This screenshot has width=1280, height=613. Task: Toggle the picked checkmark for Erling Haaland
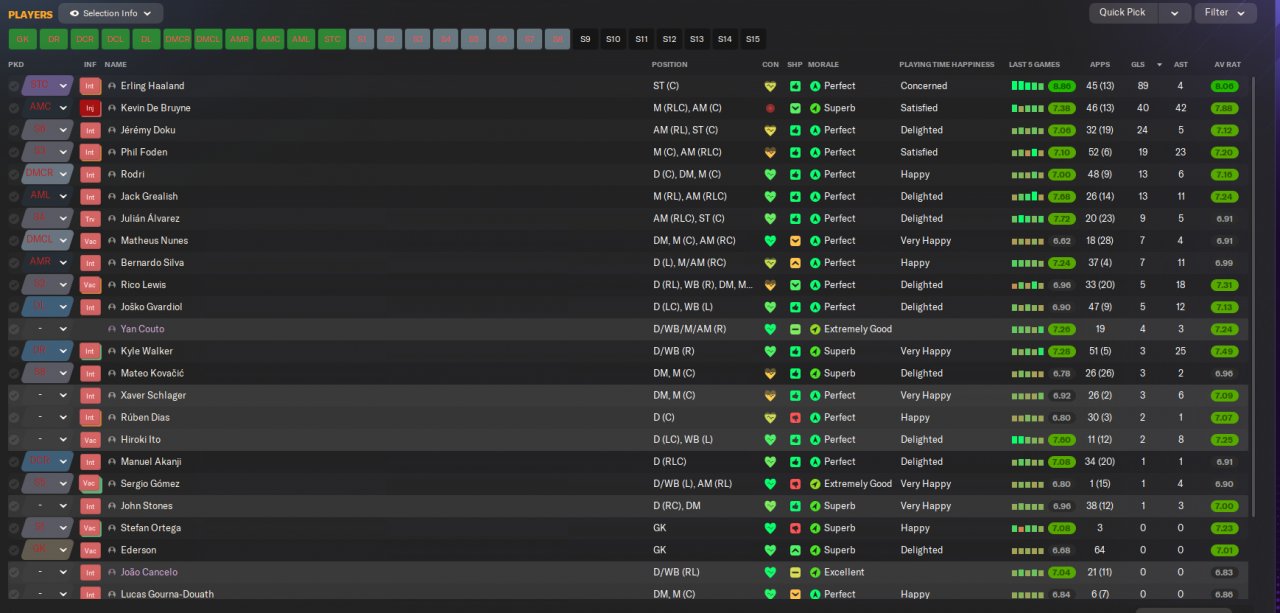[x=14, y=86]
